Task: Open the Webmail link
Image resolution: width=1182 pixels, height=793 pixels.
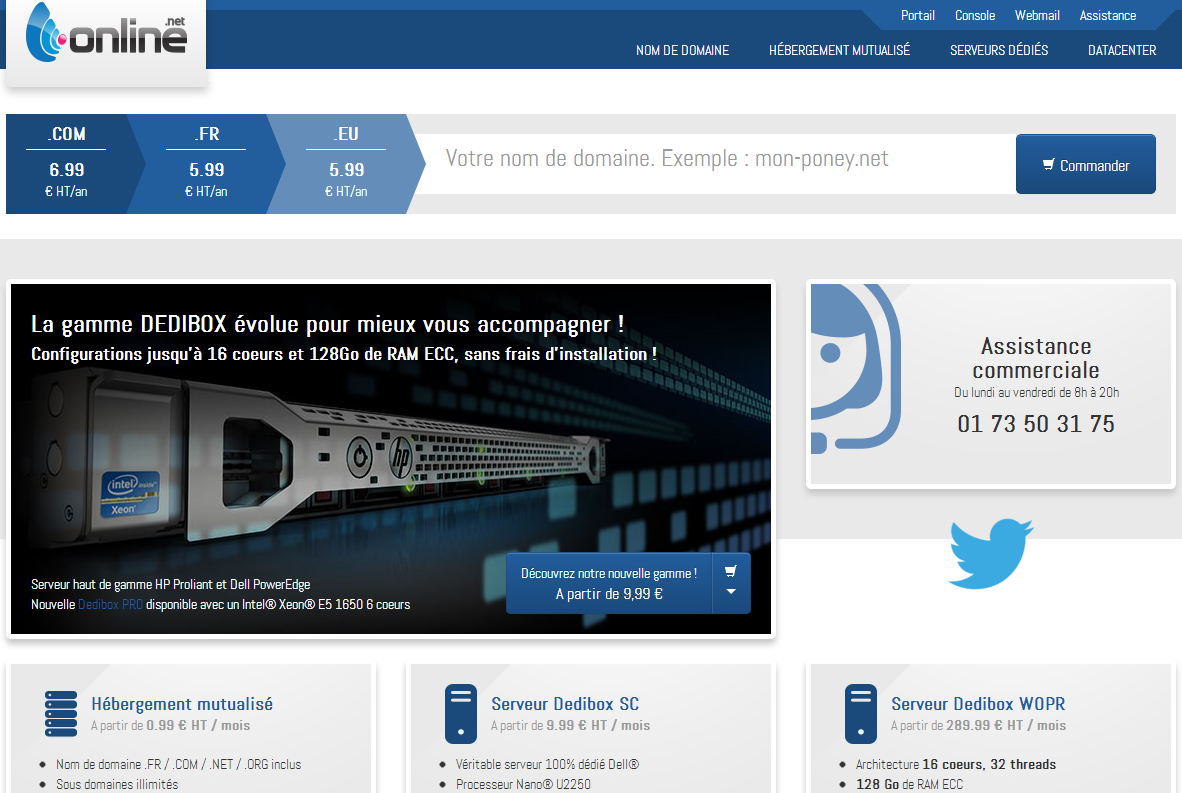Action: 1037,15
